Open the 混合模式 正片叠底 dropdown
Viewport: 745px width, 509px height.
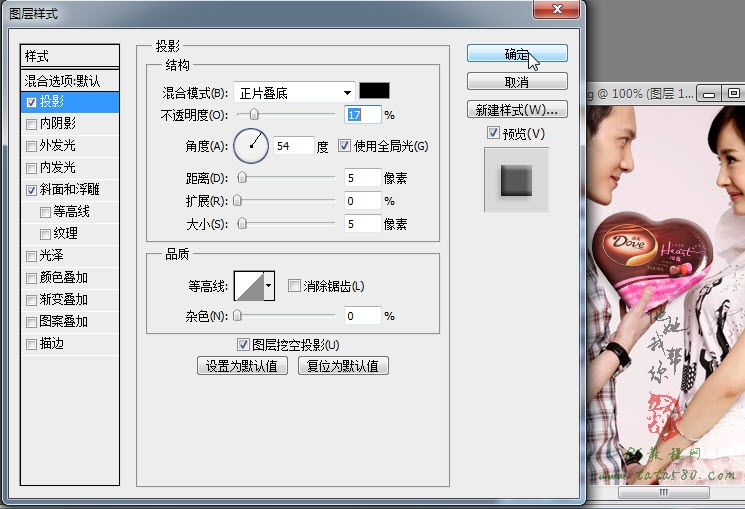(x=294, y=93)
